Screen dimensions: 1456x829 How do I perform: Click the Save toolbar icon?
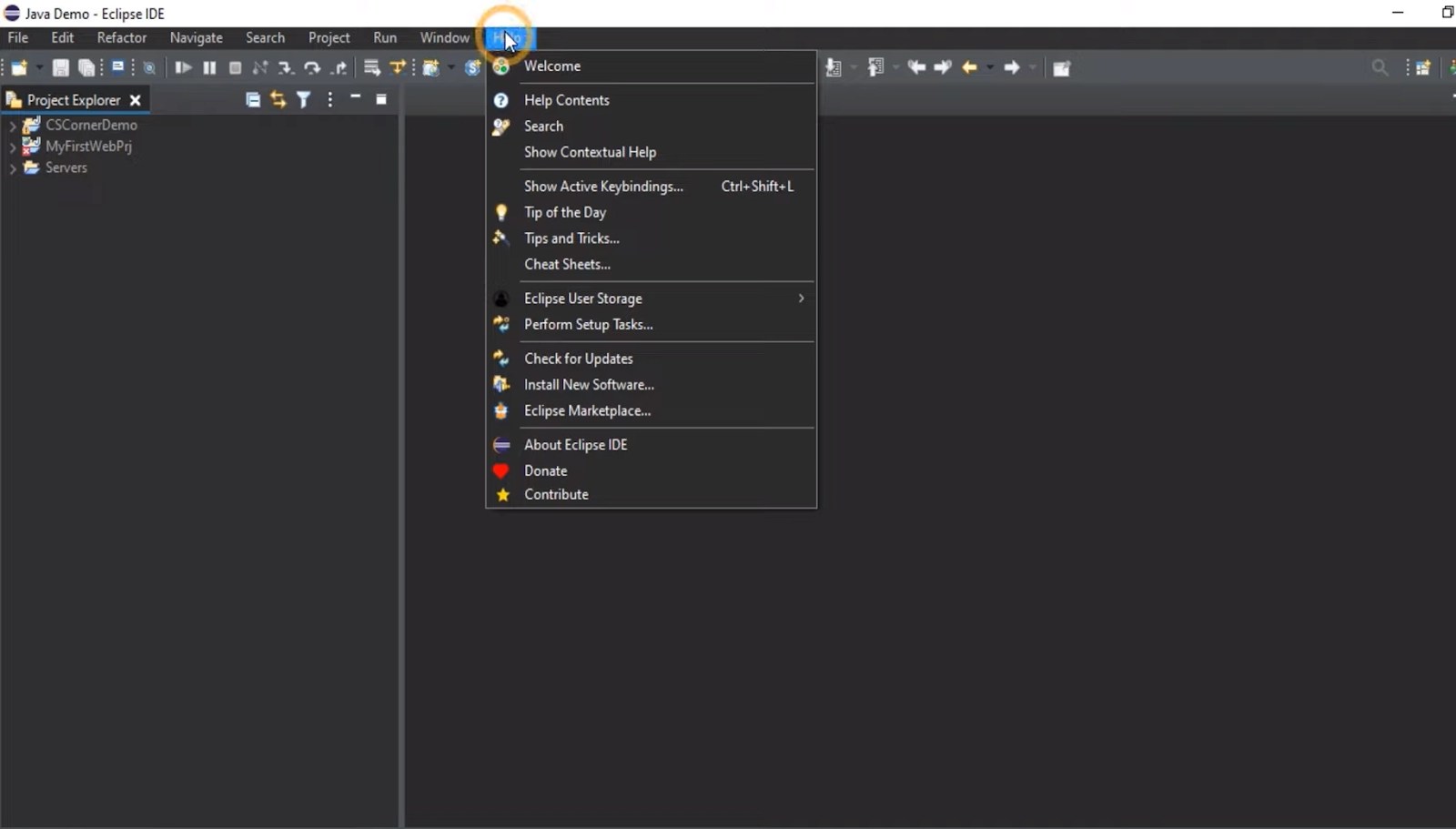(x=61, y=67)
